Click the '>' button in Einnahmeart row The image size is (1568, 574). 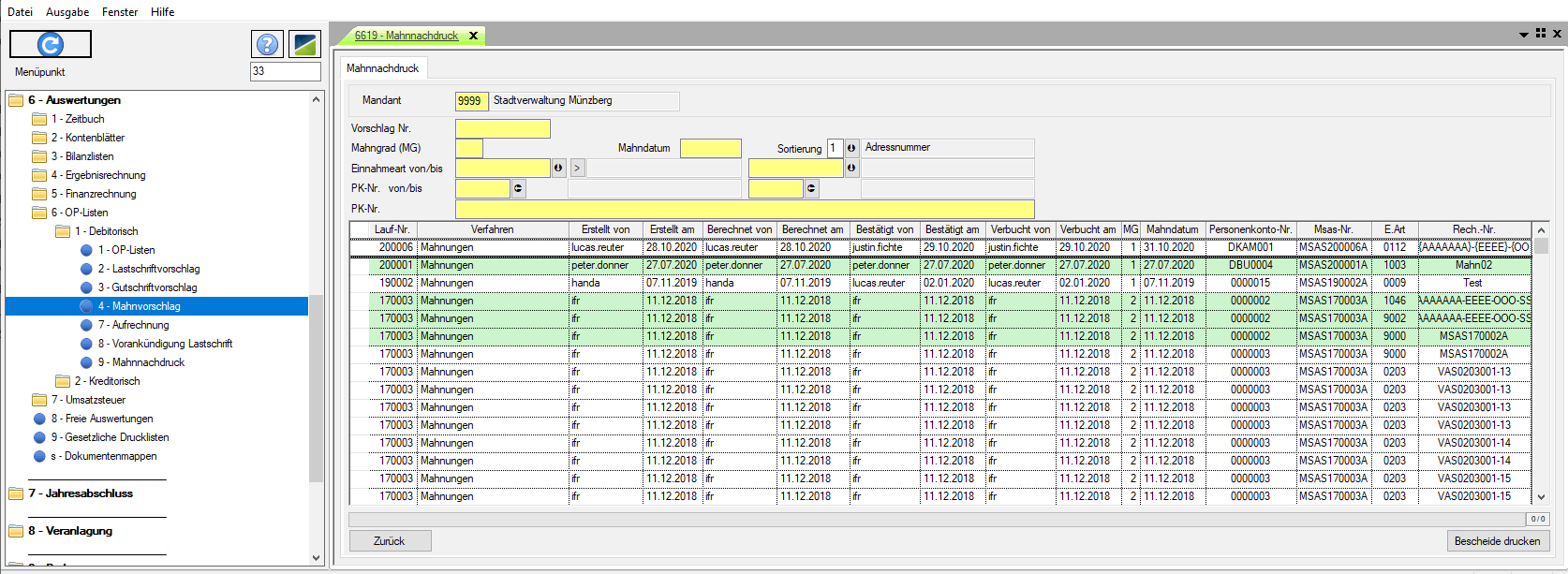point(577,169)
